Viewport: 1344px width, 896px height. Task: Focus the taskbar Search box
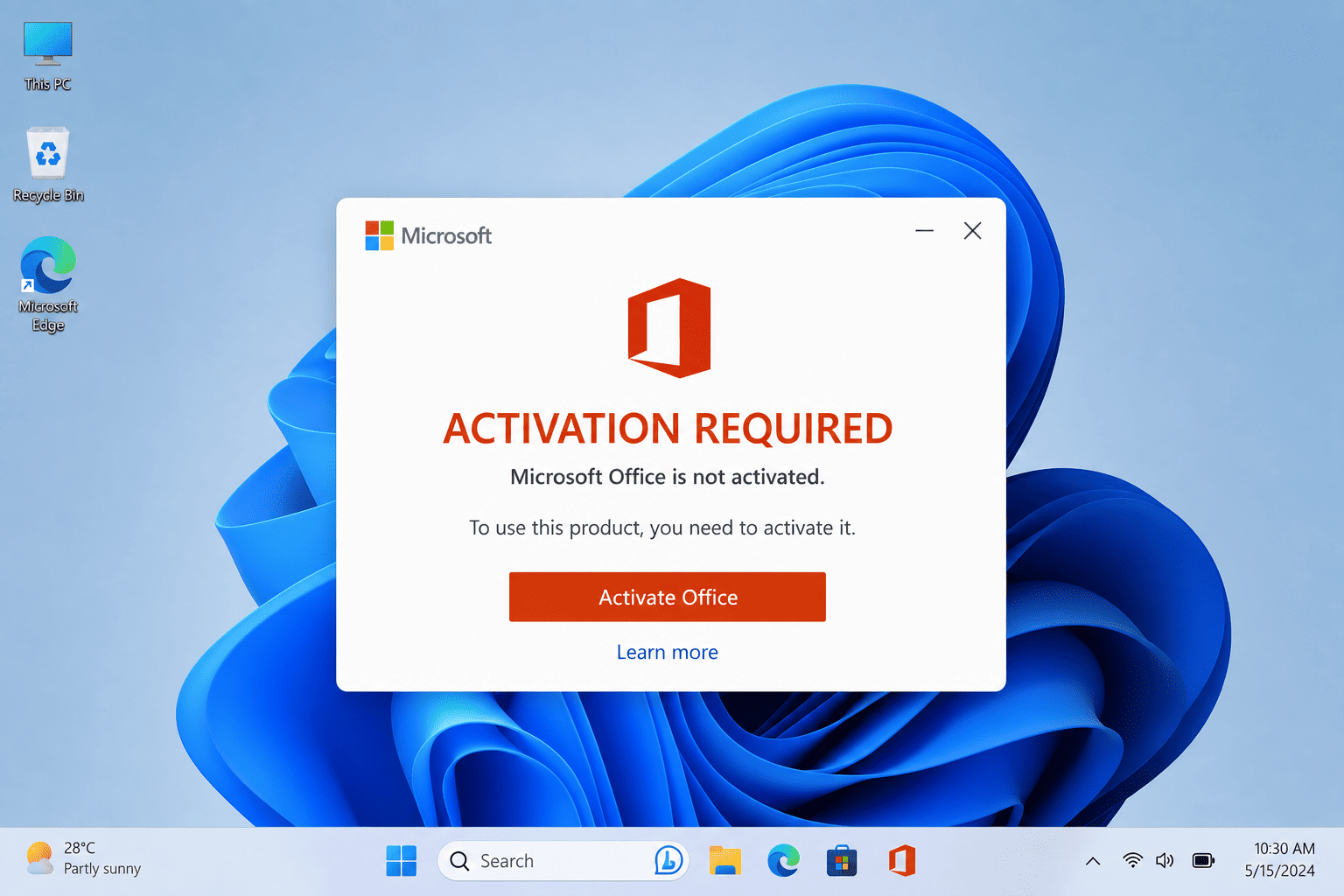[563, 861]
